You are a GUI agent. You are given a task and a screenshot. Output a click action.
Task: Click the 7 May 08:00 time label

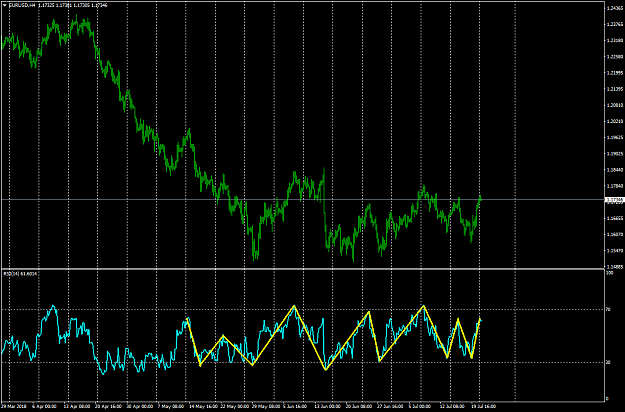(x=171, y=406)
